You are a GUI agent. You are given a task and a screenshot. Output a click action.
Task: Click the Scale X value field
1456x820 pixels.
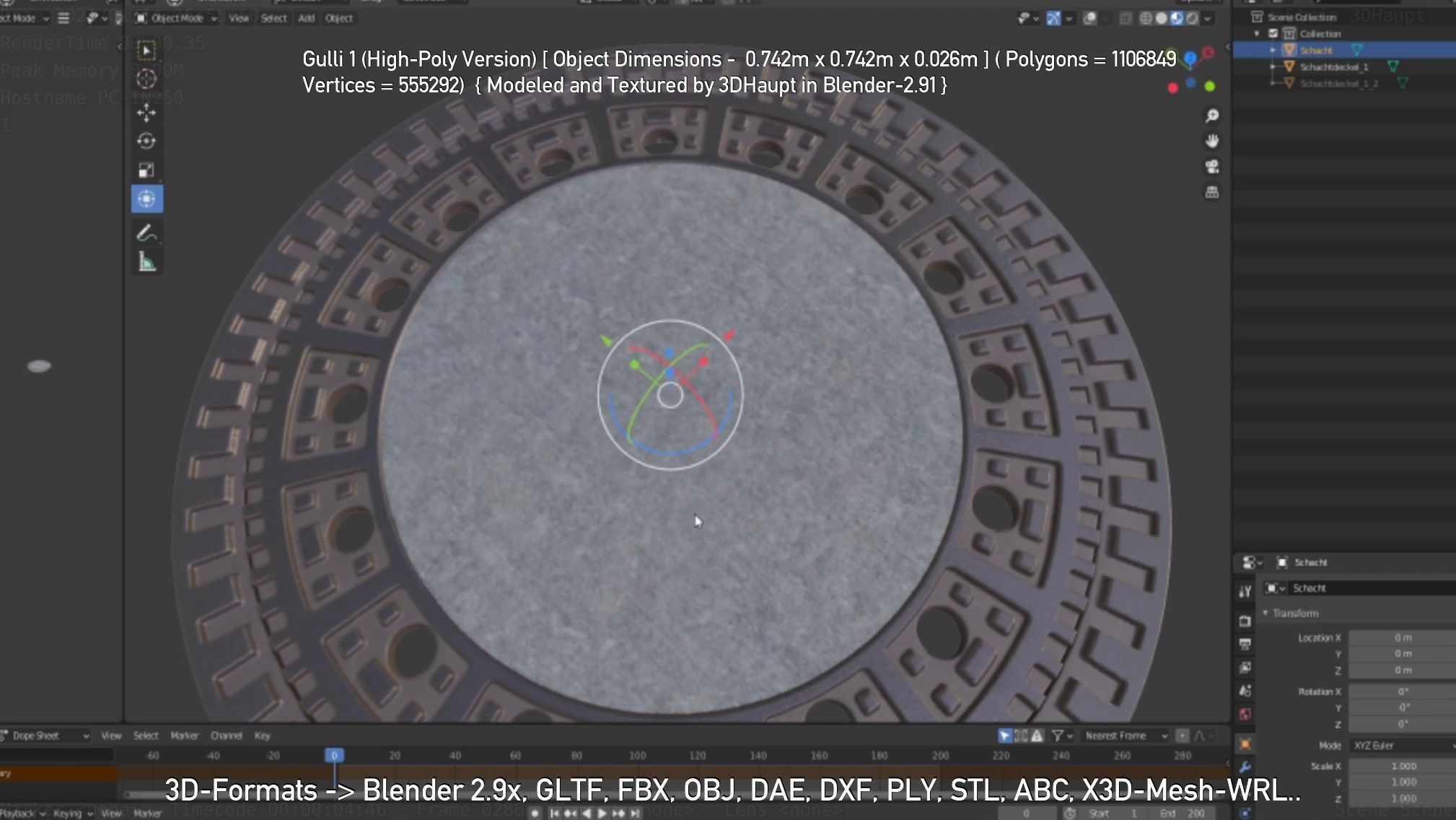1403,766
